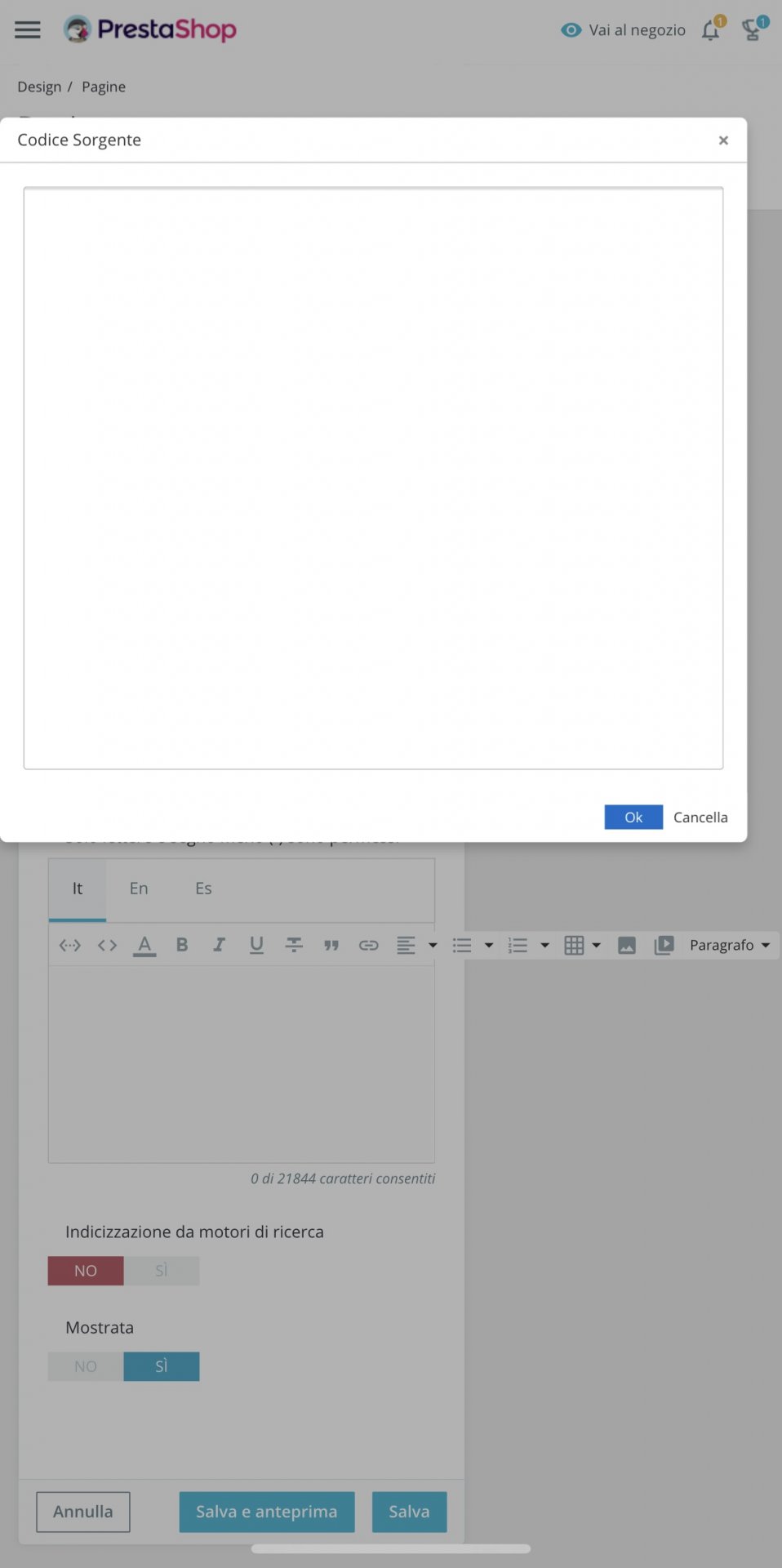Toggle strikethrough formatting
Screen dimensions: 782x1568
click(294, 945)
